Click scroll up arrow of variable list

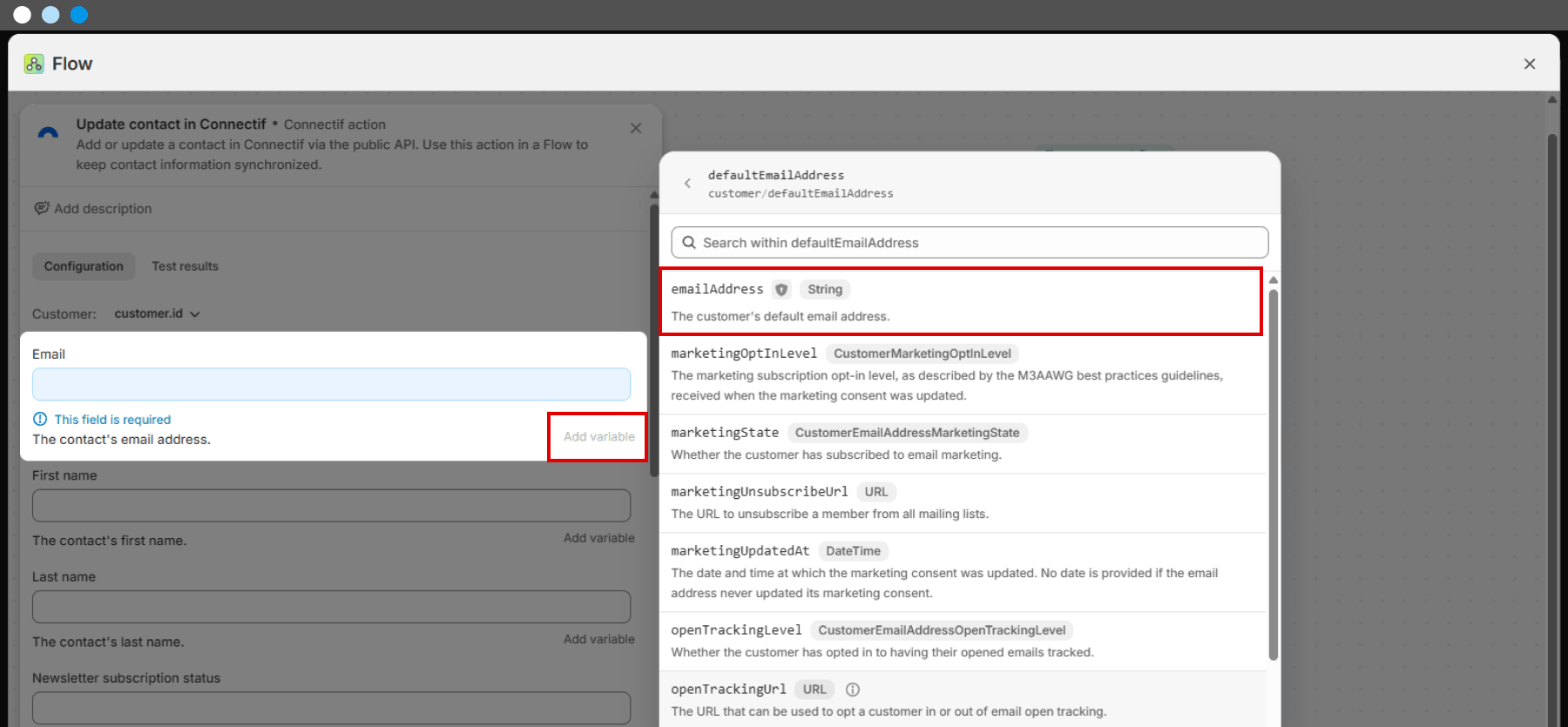1274,280
